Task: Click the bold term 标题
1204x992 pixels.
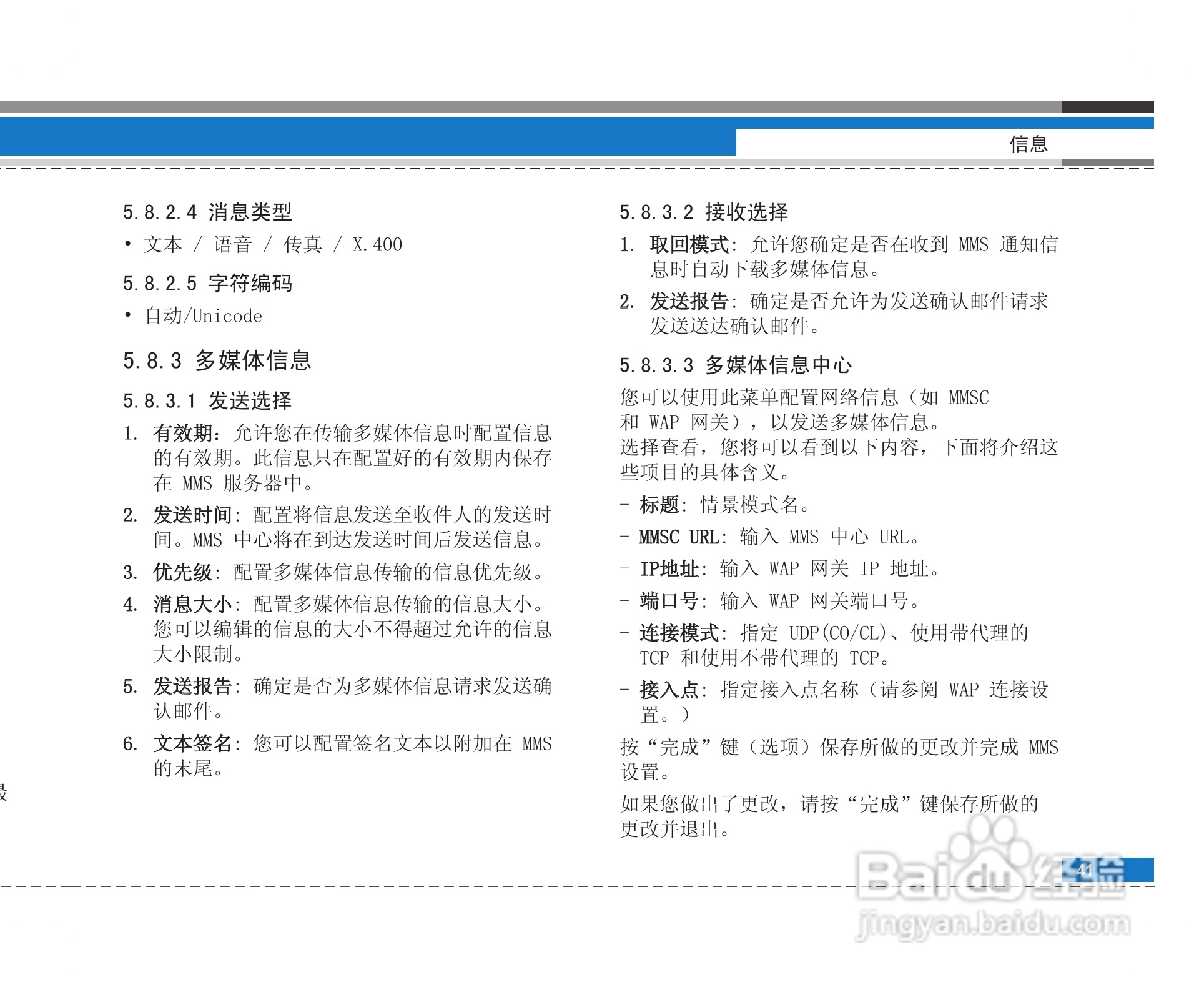Action: point(659,505)
